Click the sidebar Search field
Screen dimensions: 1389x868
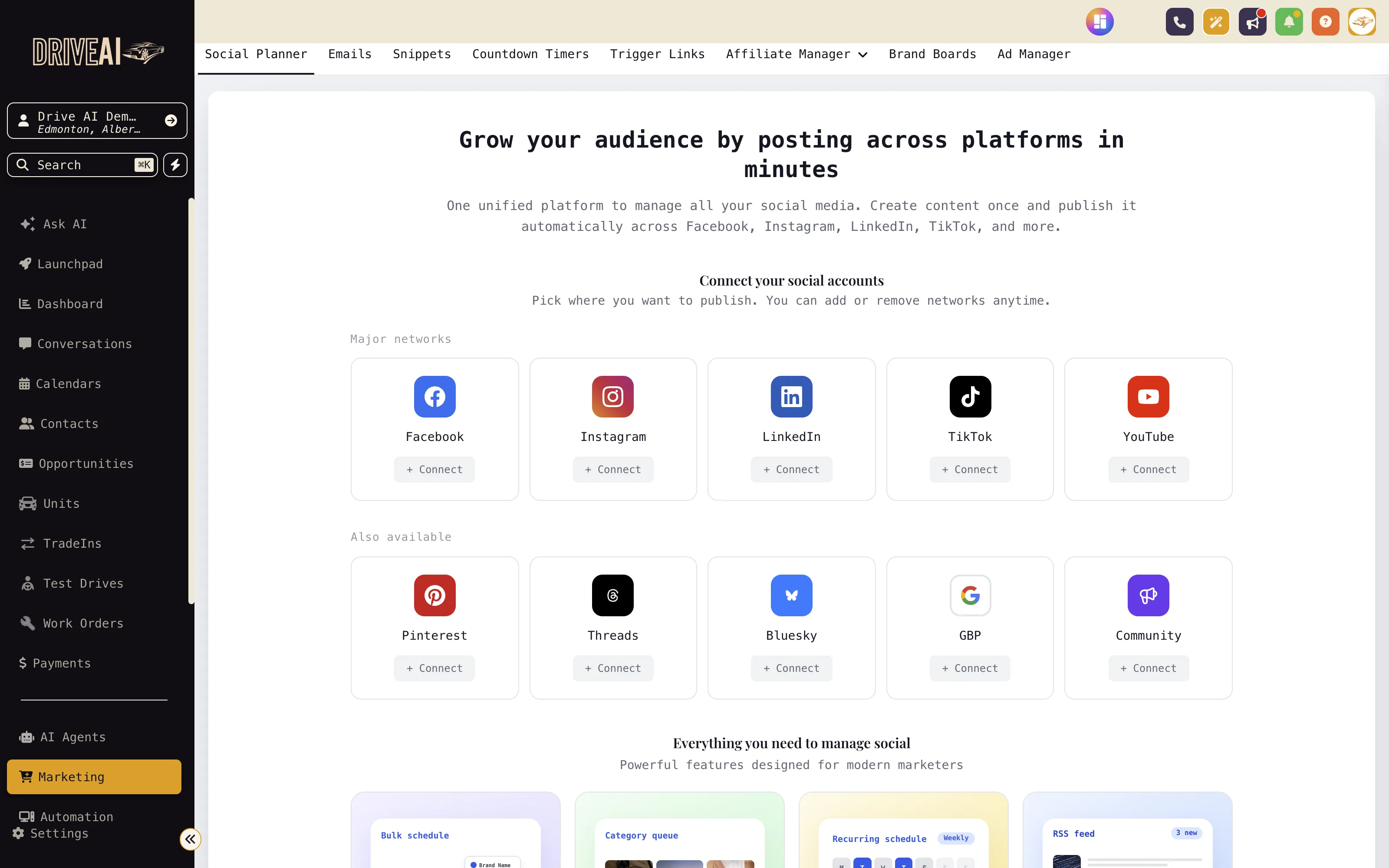click(82, 165)
